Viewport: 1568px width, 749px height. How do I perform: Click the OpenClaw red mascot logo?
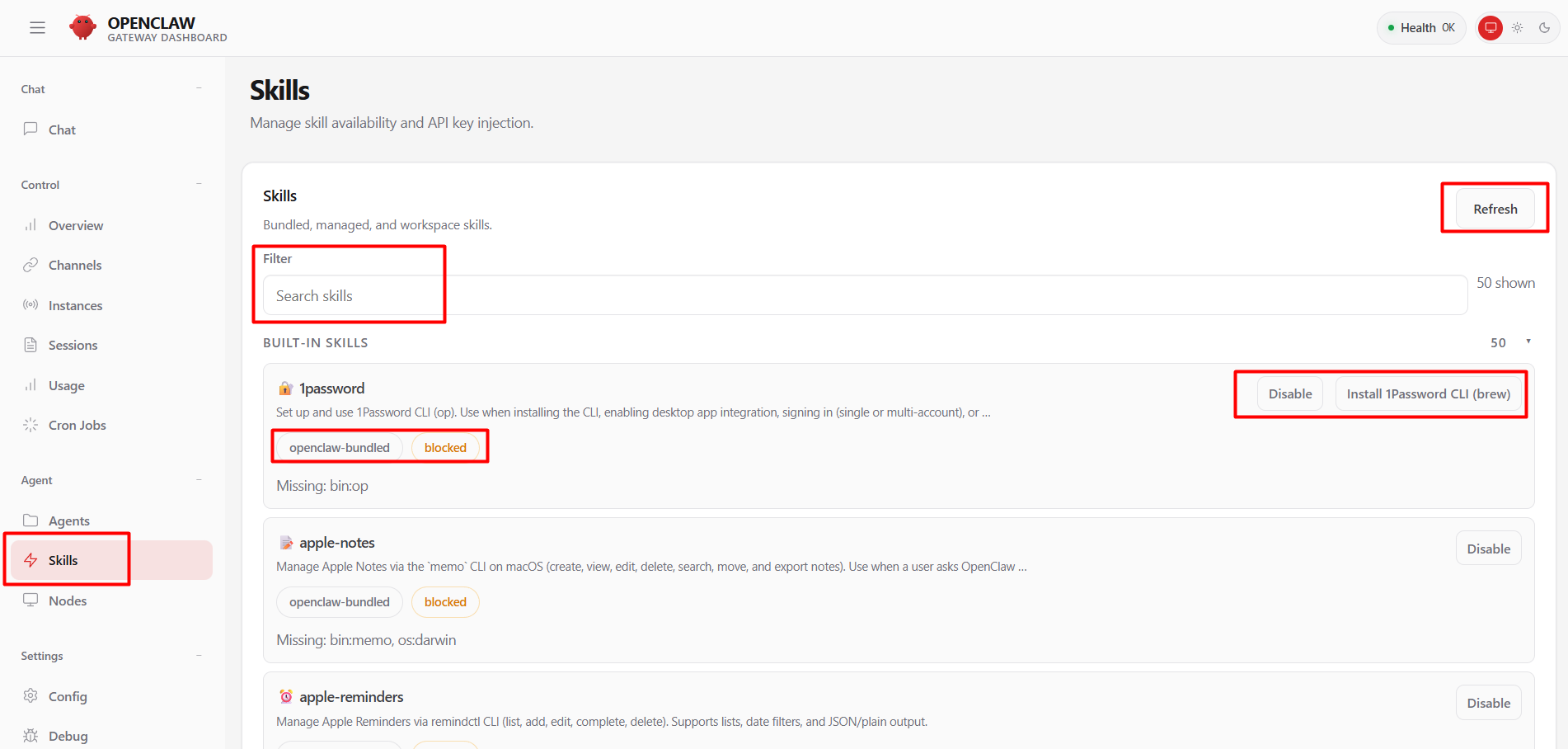(82, 27)
